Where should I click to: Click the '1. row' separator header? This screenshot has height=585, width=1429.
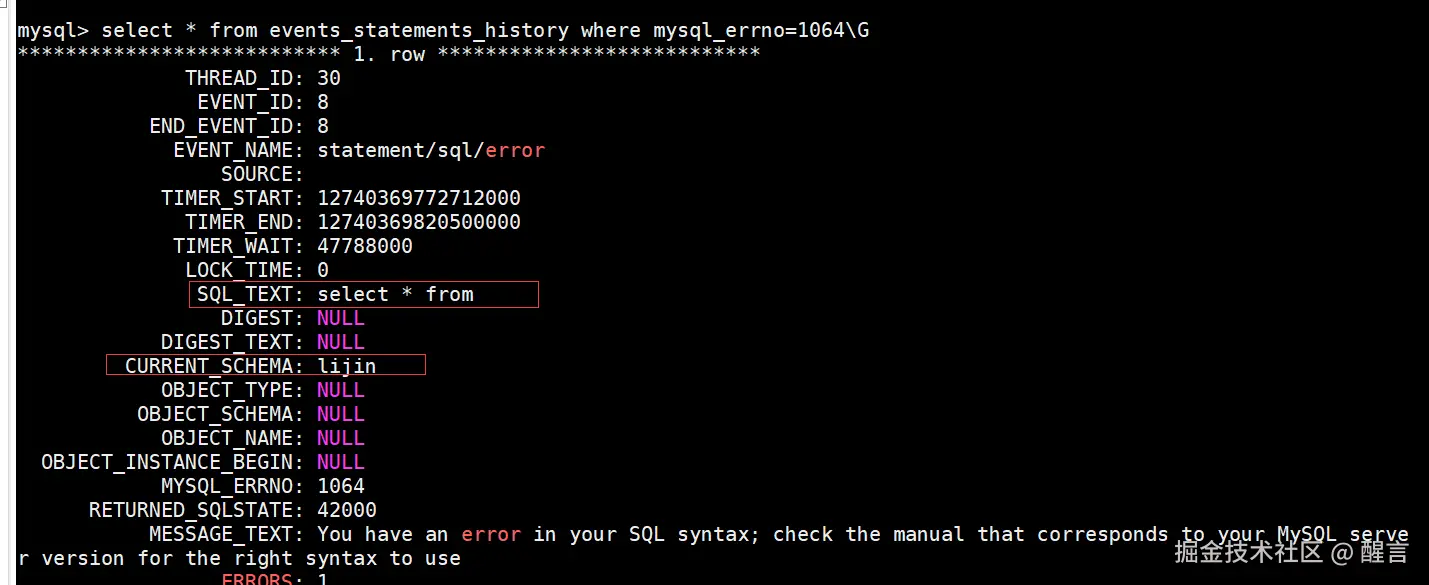pos(389,54)
